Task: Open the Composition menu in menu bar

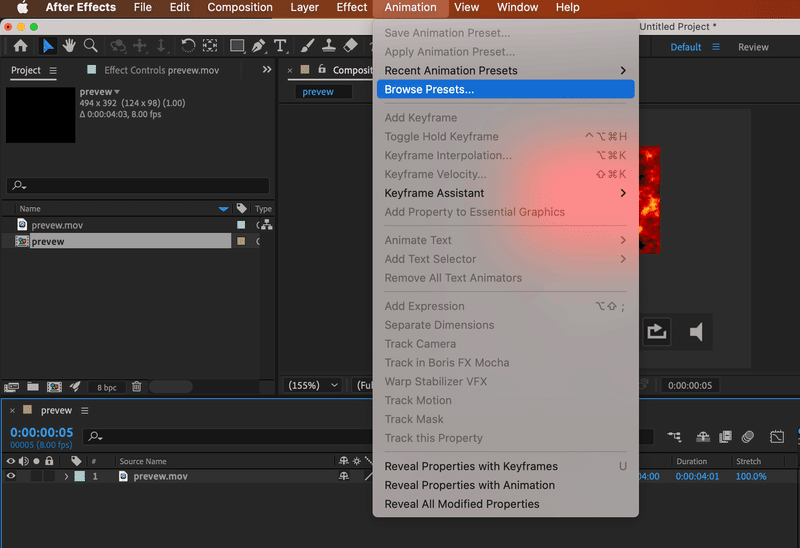Action: click(x=240, y=7)
